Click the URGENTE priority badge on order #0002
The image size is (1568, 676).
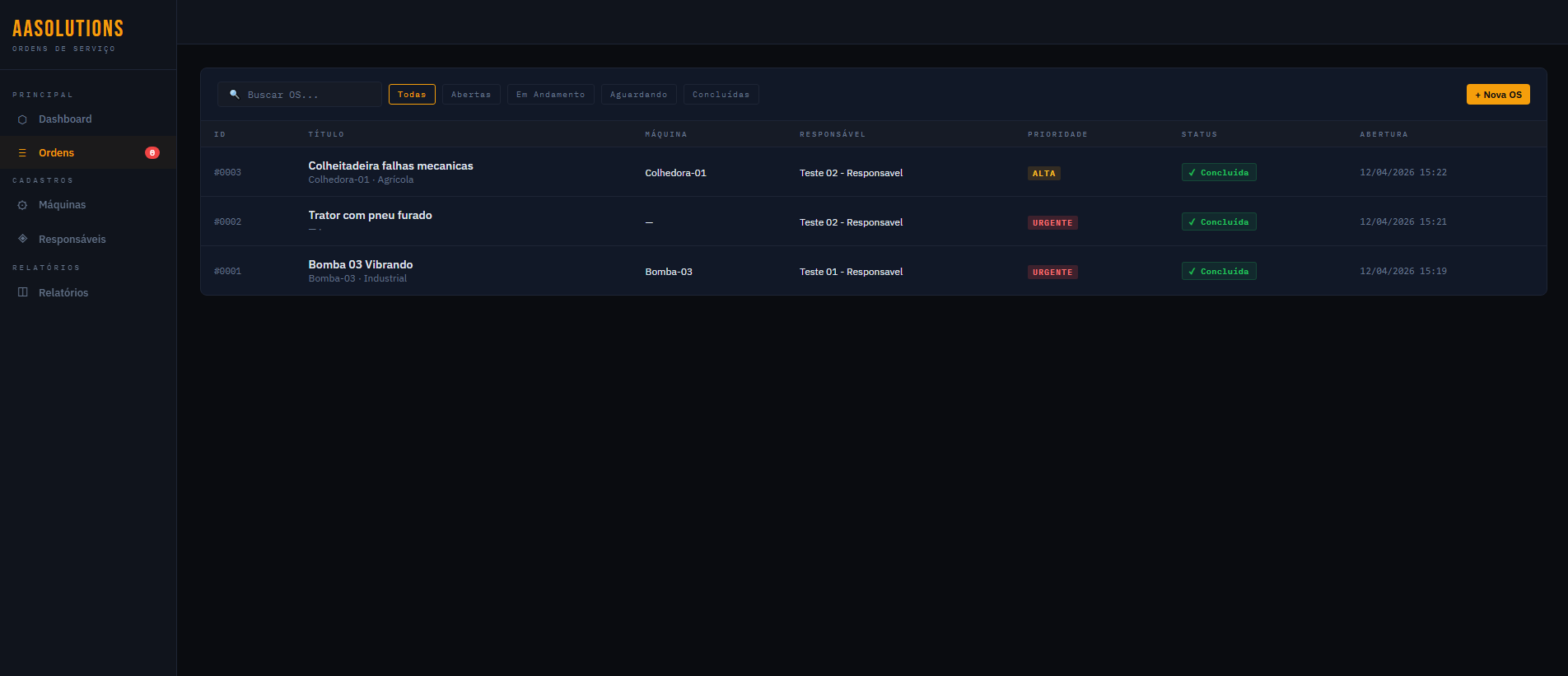1052,222
